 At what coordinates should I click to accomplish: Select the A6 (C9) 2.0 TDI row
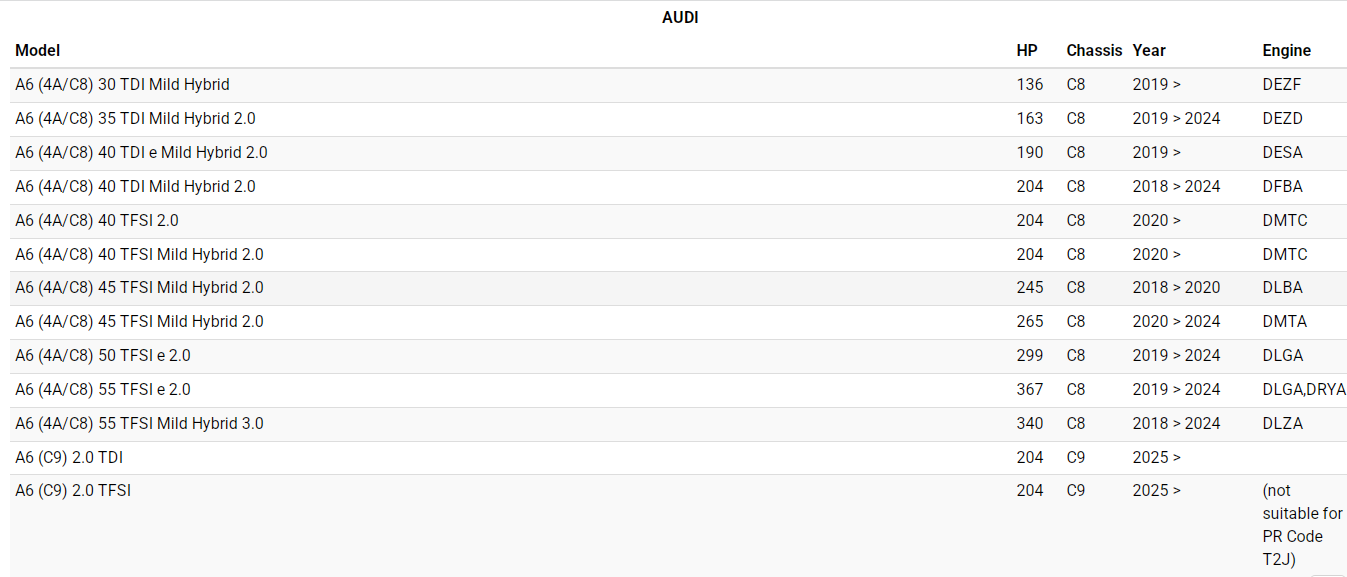point(69,458)
